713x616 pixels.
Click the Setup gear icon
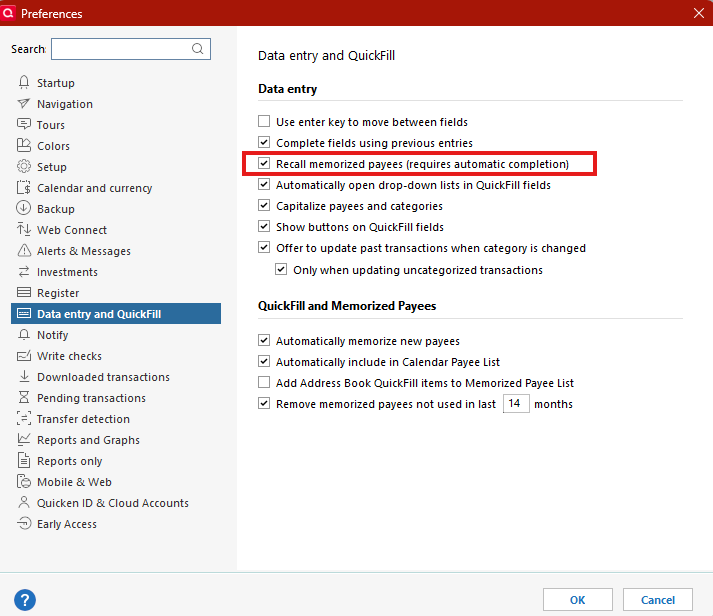coord(24,166)
